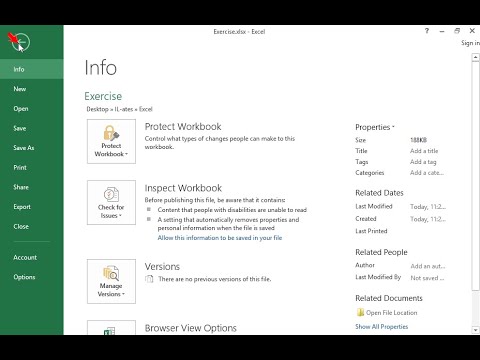The height and width of the screenshot is (360, 480).
Task: Open the Check for Issues dropdown
Action: click(111, 202)
